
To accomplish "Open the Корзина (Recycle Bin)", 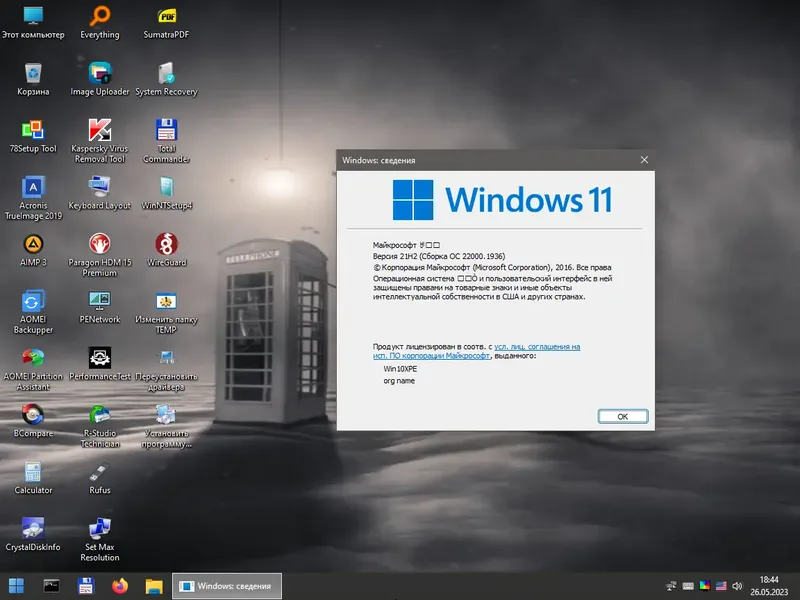I will click(33, 76).
